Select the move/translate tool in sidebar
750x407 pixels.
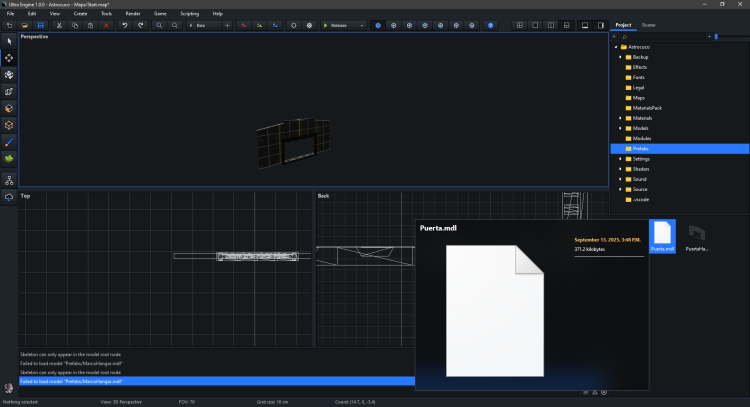pos(9,58)
